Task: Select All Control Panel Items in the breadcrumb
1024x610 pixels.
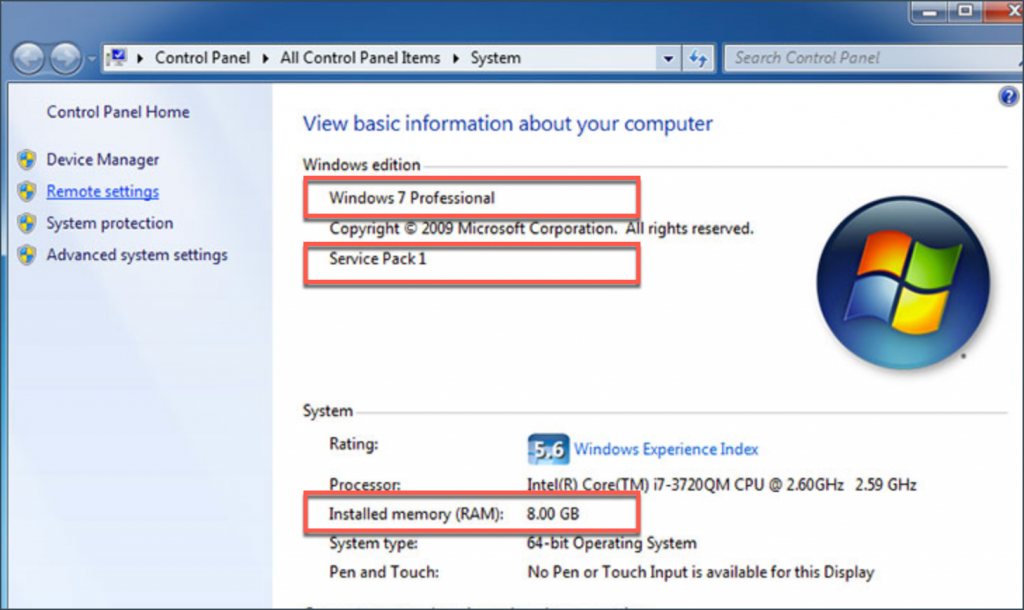Action: click(360, 57)
